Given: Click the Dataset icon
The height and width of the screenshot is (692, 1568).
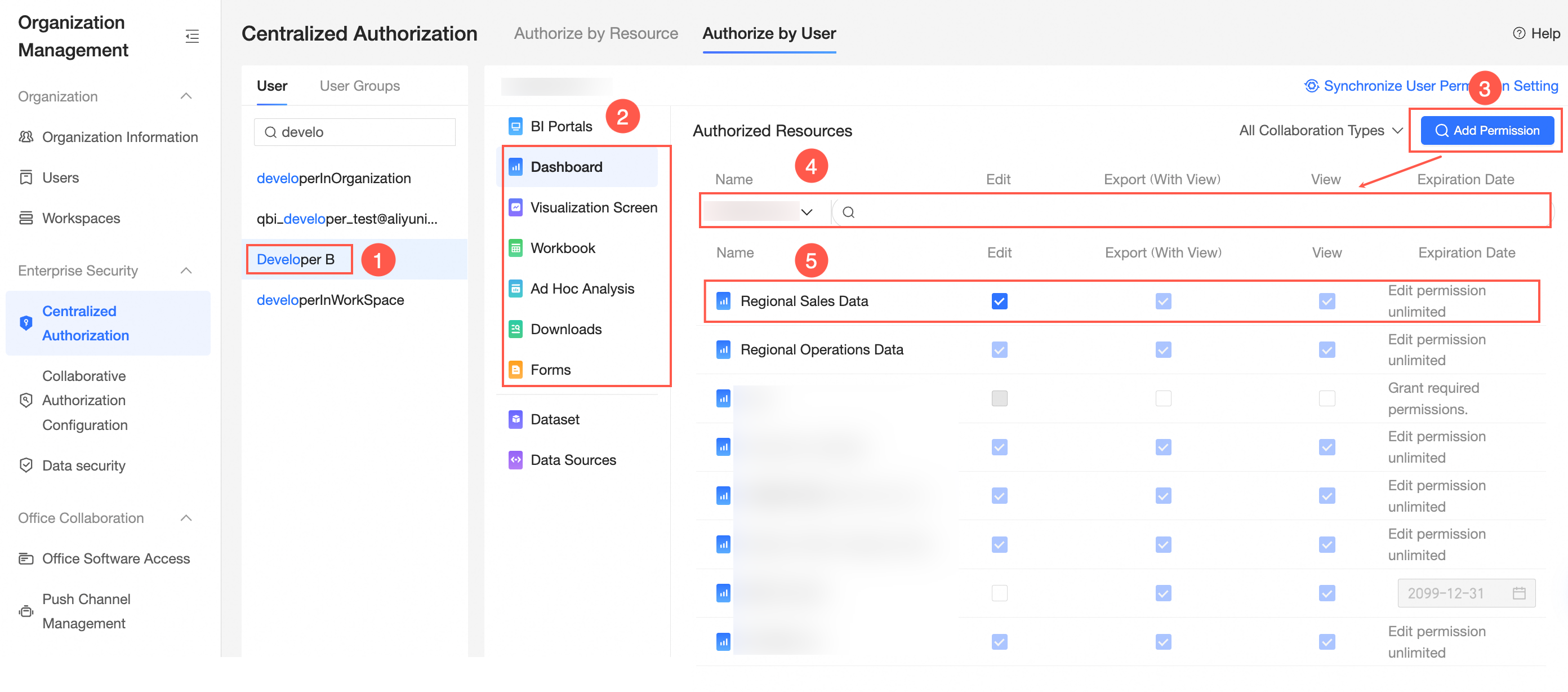Looking at the screenshot, I should [515, 419].
